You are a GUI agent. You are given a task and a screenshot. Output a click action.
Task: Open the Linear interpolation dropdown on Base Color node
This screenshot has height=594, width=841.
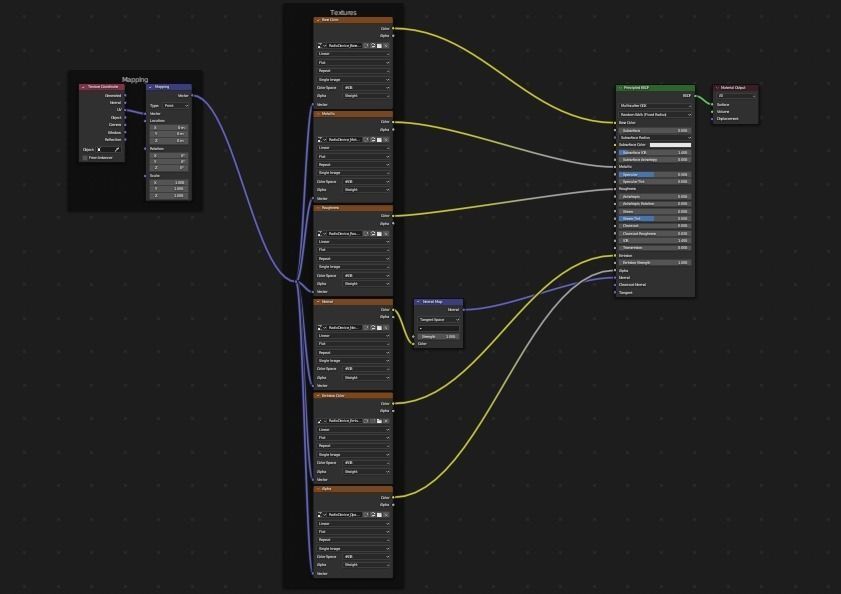353,54
